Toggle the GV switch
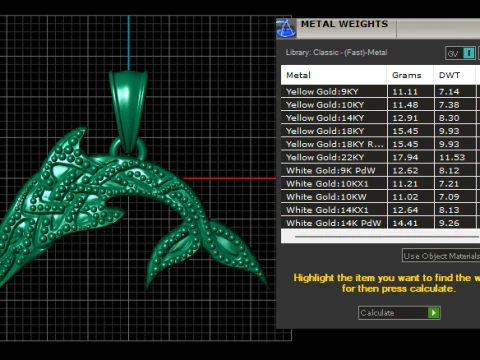480x360 pixels. (x=461, y=53)
